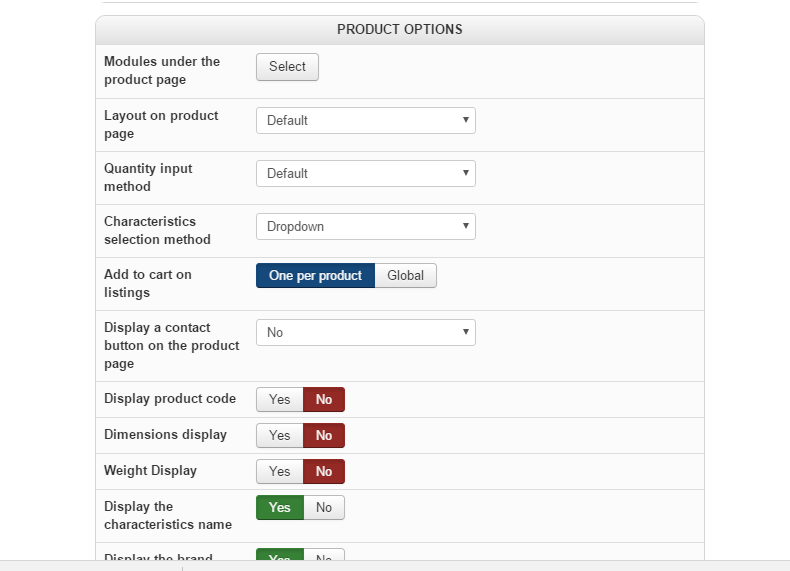Select Yes for Display the brand
Screen dimensions: 790x571
(x=280, y=556)
